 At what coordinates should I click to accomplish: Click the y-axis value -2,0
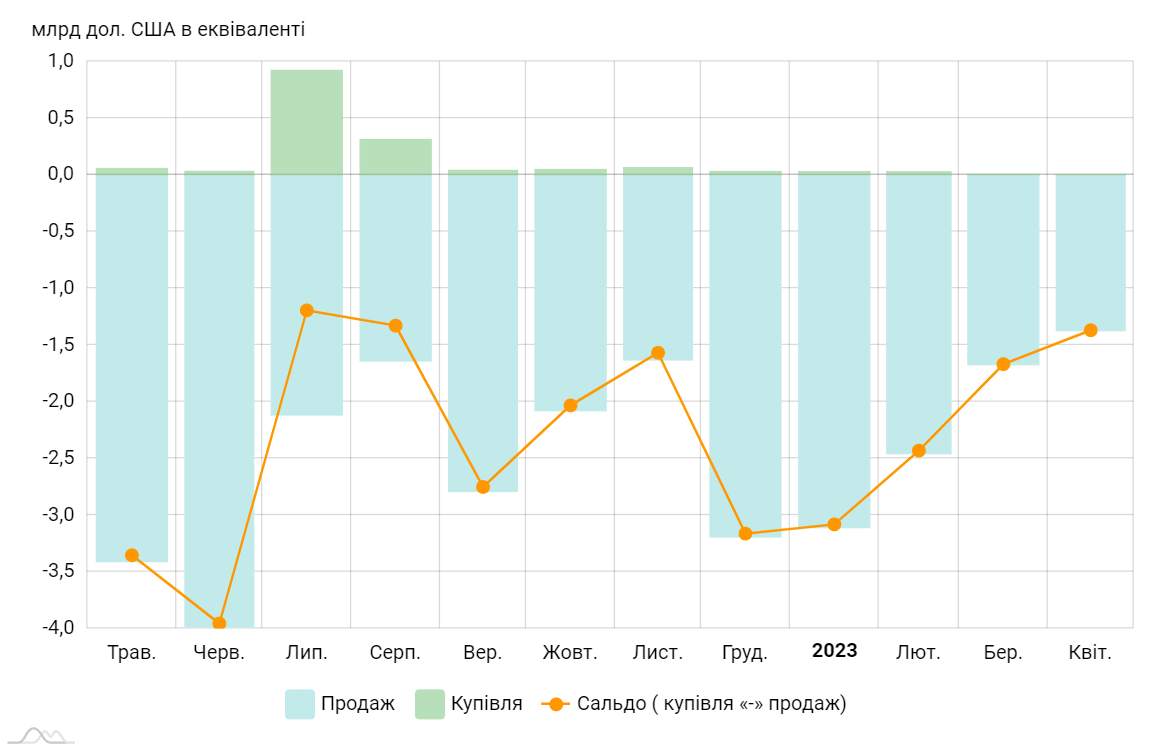58,401
